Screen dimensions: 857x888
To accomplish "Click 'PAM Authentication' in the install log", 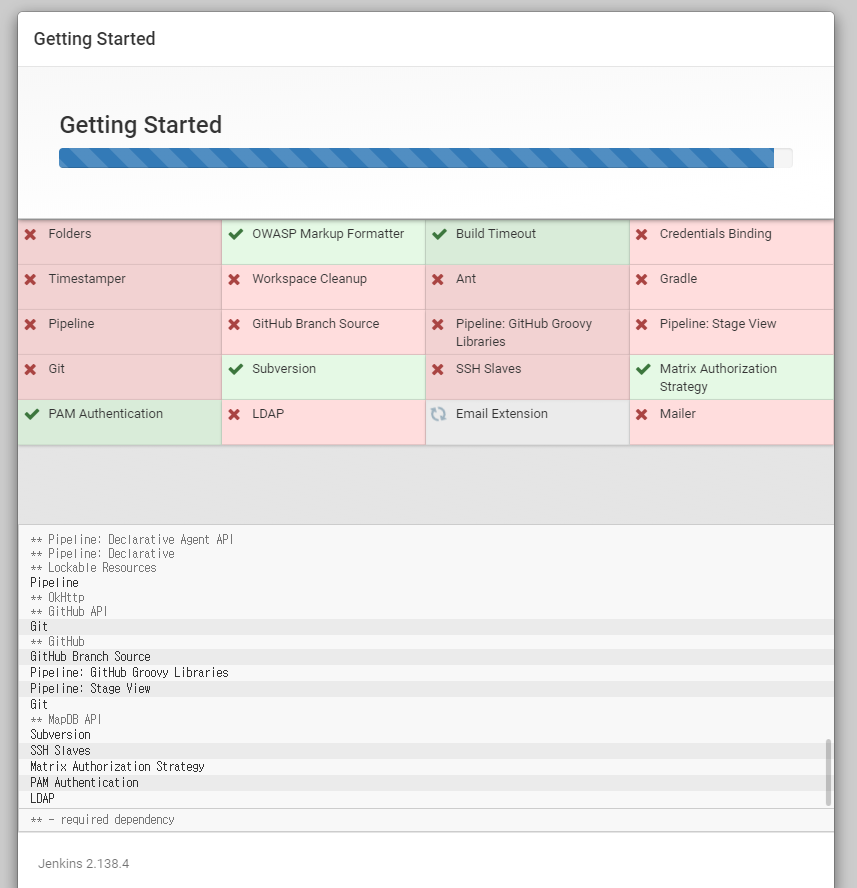I will point(84,783).
